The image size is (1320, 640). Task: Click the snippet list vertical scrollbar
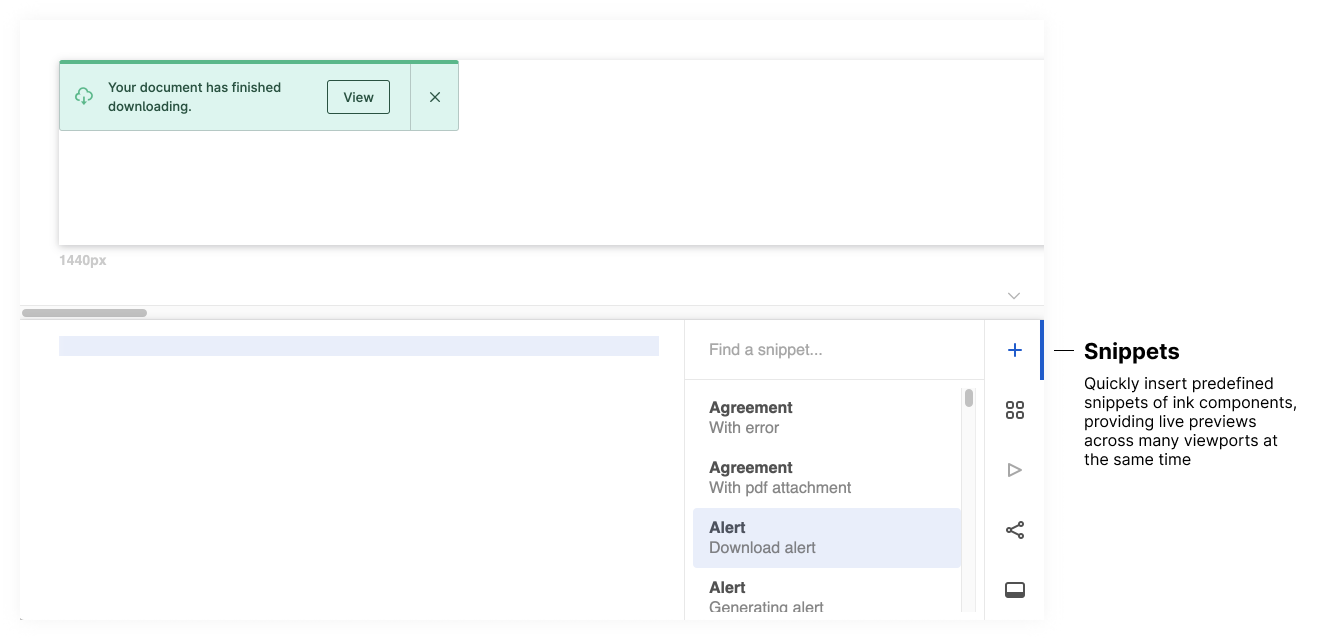click(968, 398)
